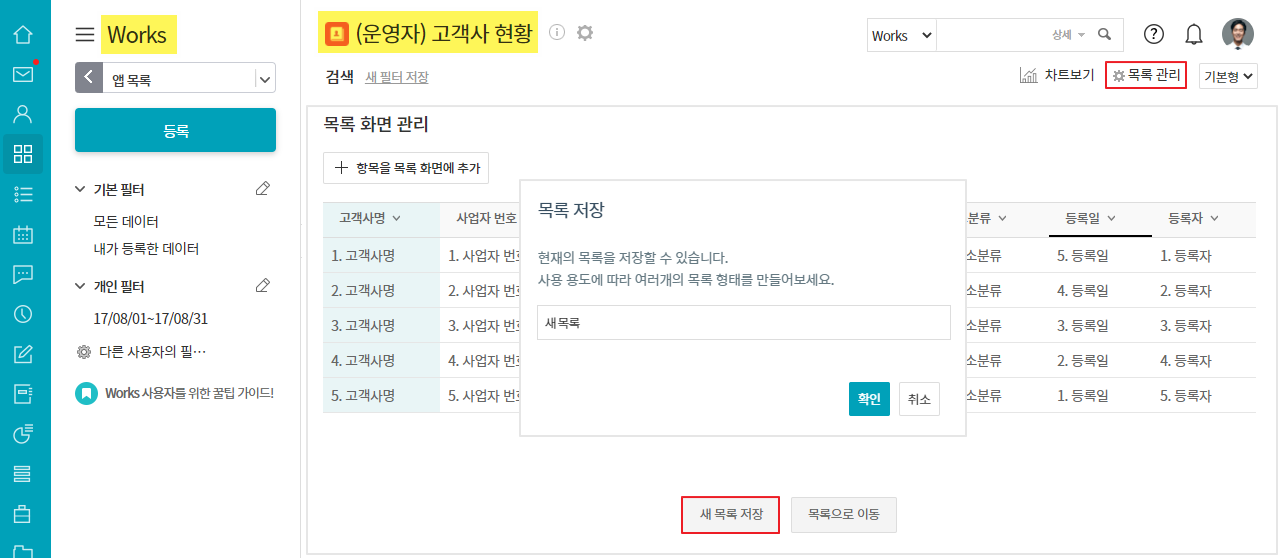
Task: Click 새 필터 저장 link
Action: pos(397,77)
